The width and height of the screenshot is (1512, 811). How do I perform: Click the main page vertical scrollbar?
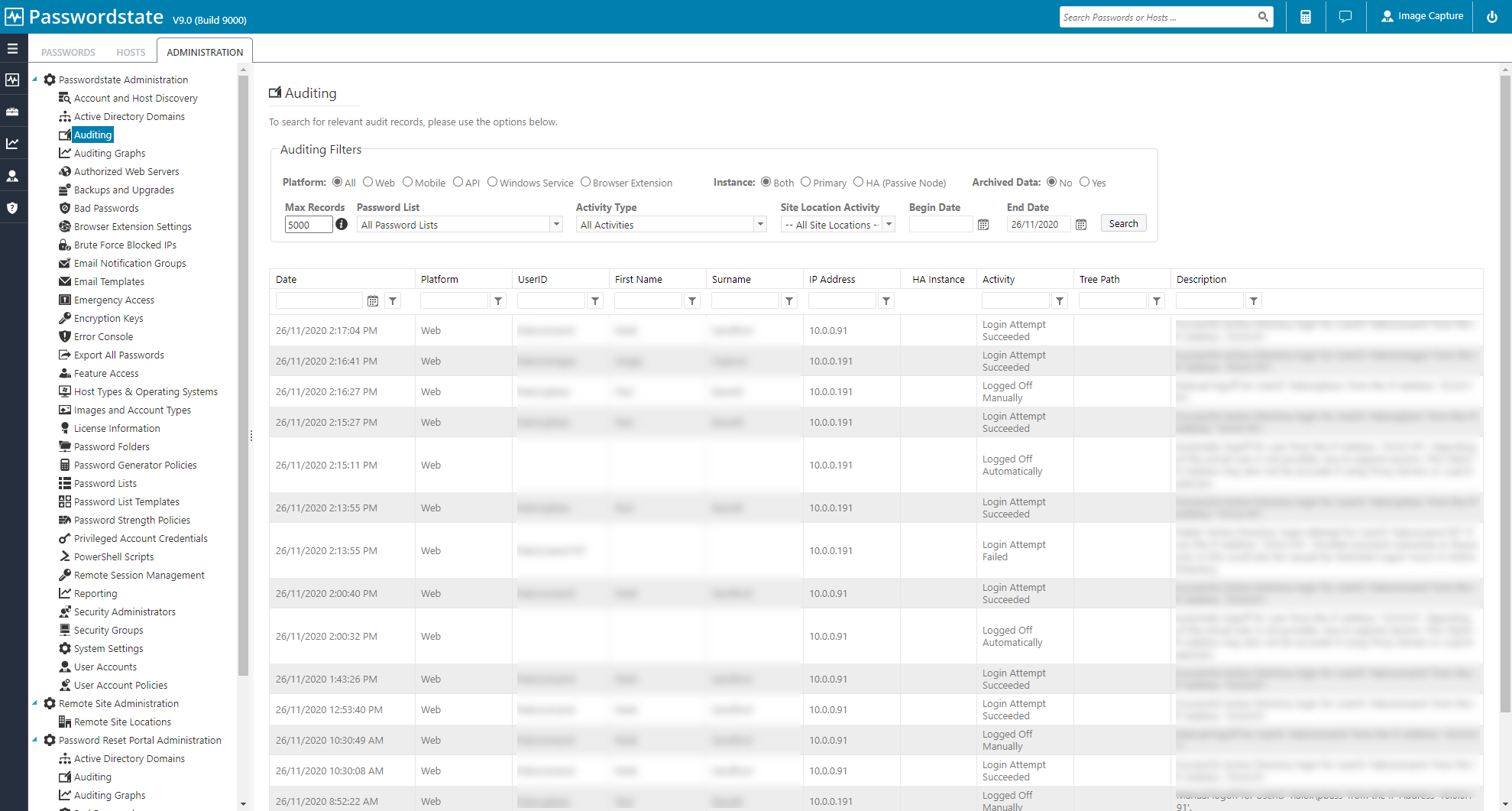[1505, 394]
